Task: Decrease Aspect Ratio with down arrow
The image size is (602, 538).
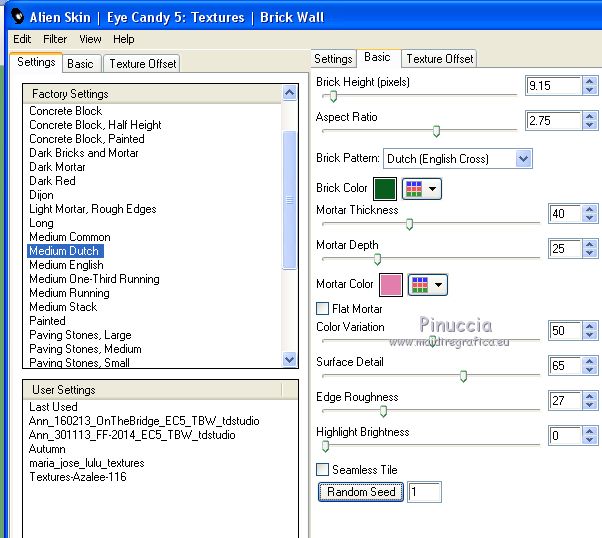Action: (x=590, y=125)
